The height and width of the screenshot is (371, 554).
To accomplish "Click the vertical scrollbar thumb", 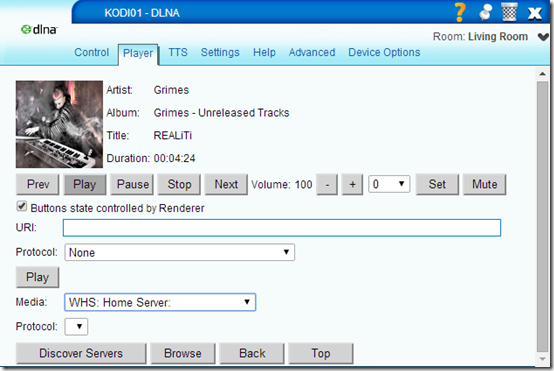I will coord(542,217).
